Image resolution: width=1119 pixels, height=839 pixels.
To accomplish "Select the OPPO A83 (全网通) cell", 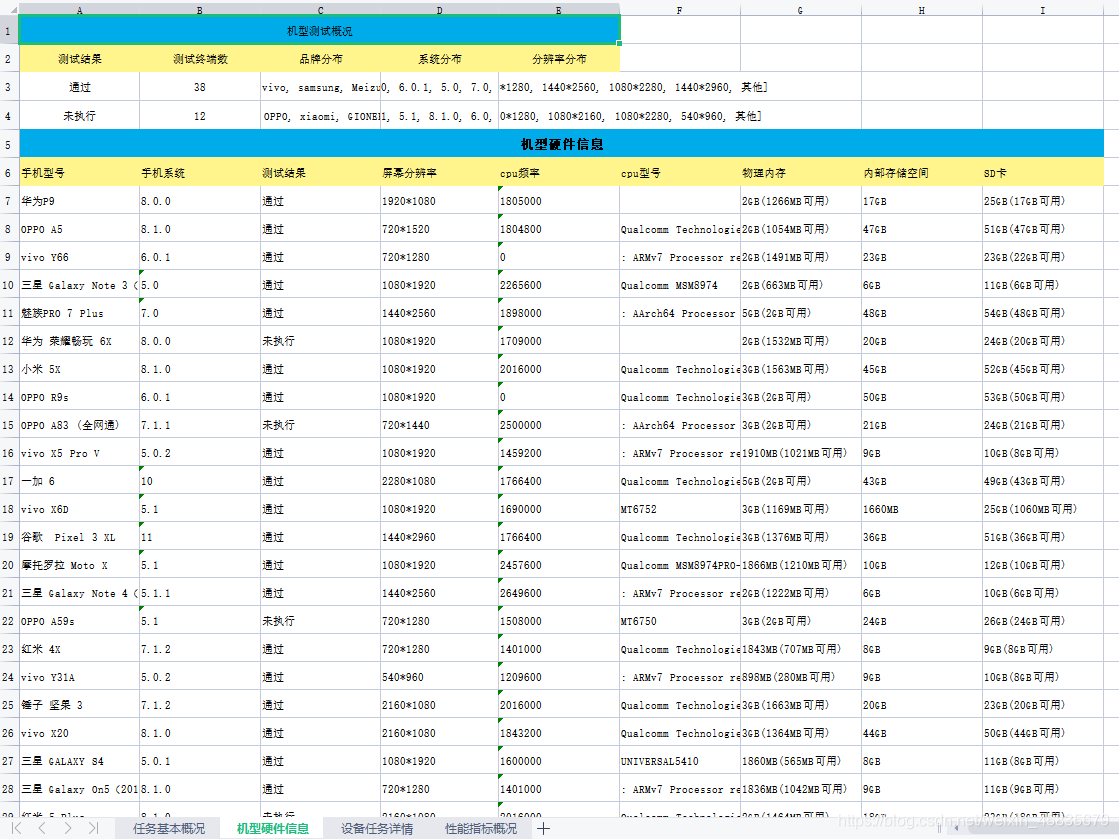I will click(x=79, y=425).
